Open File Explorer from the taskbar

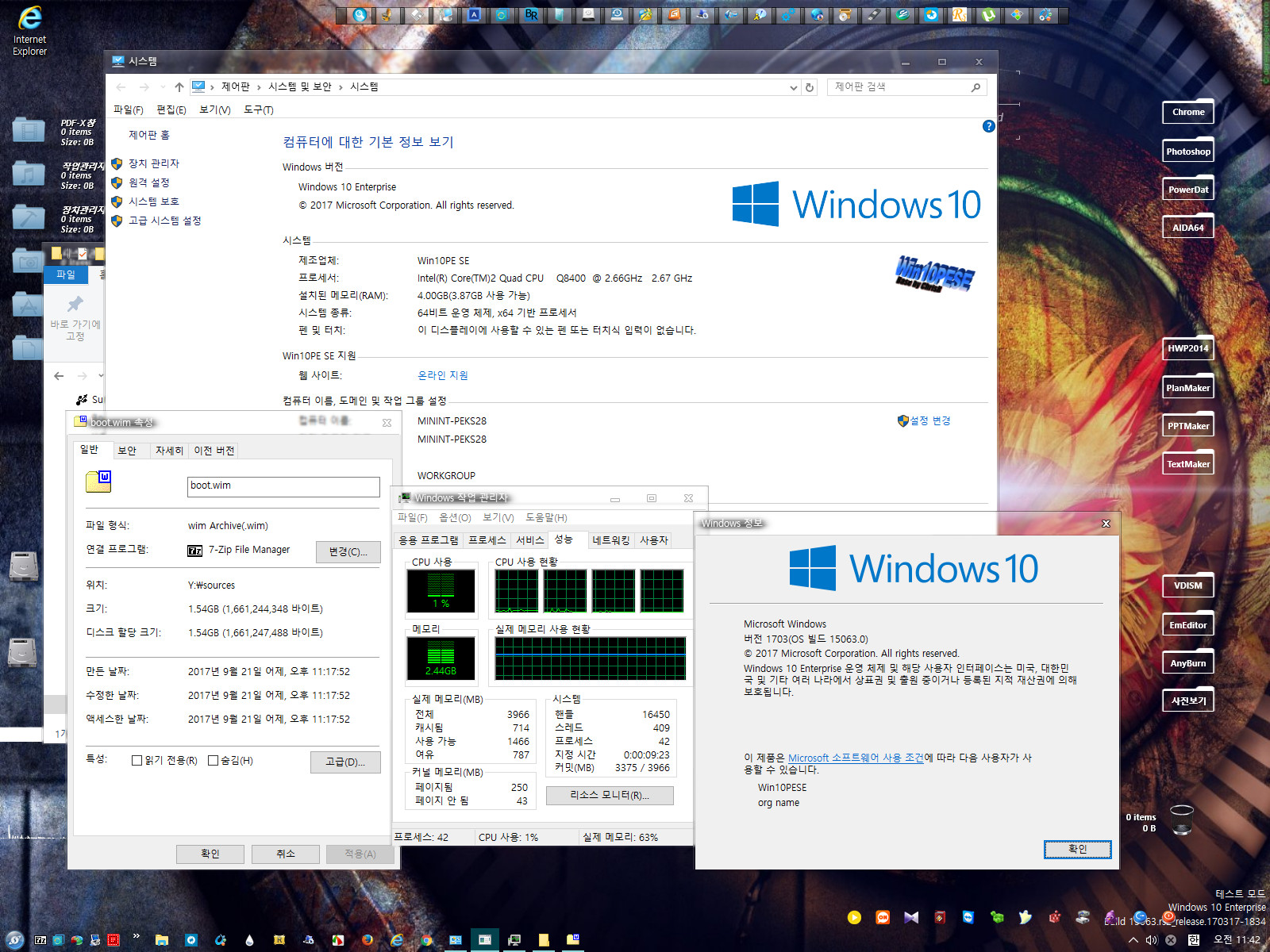162,940
